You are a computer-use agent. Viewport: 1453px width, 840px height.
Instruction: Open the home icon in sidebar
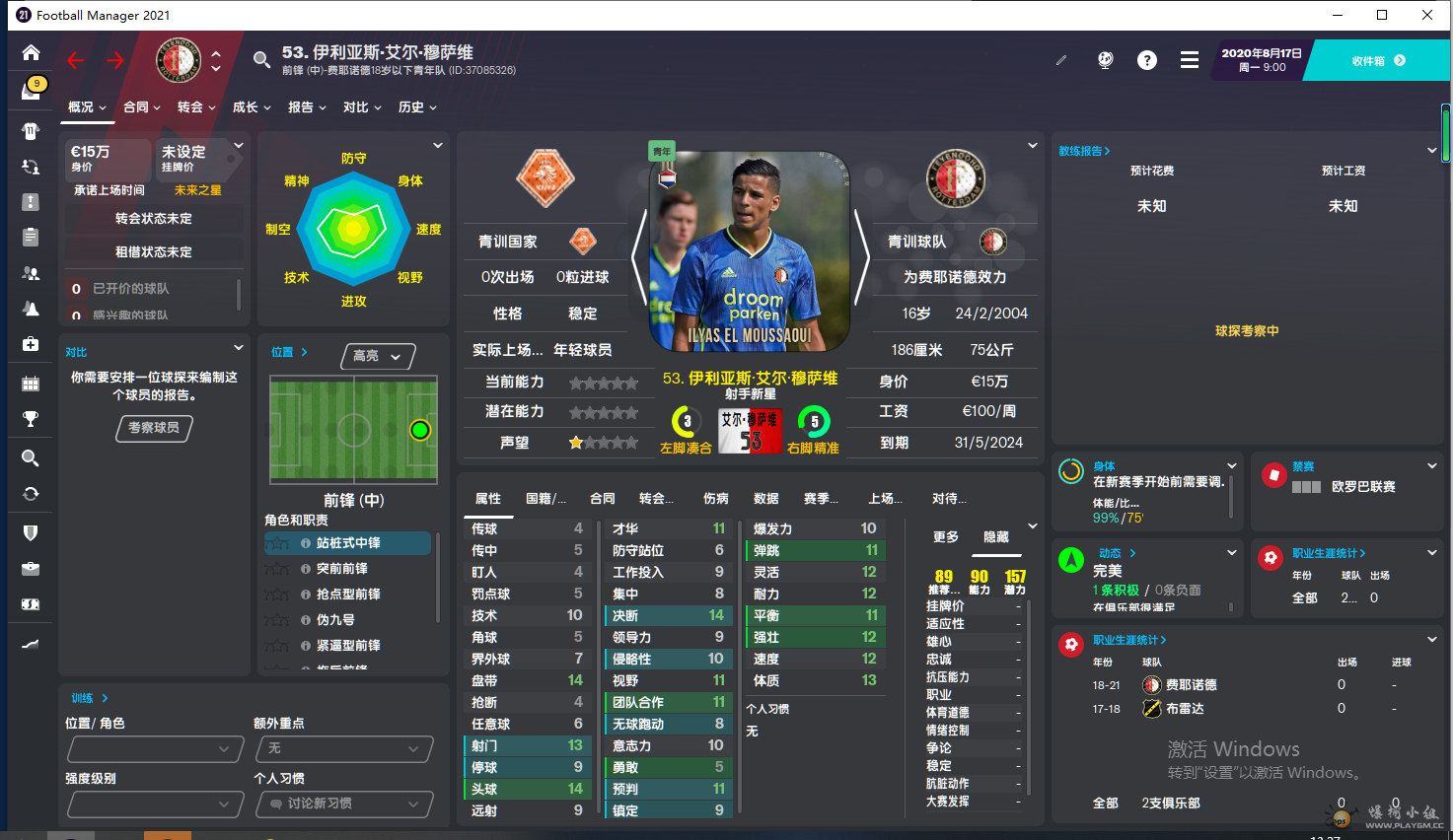click(31, 52)
